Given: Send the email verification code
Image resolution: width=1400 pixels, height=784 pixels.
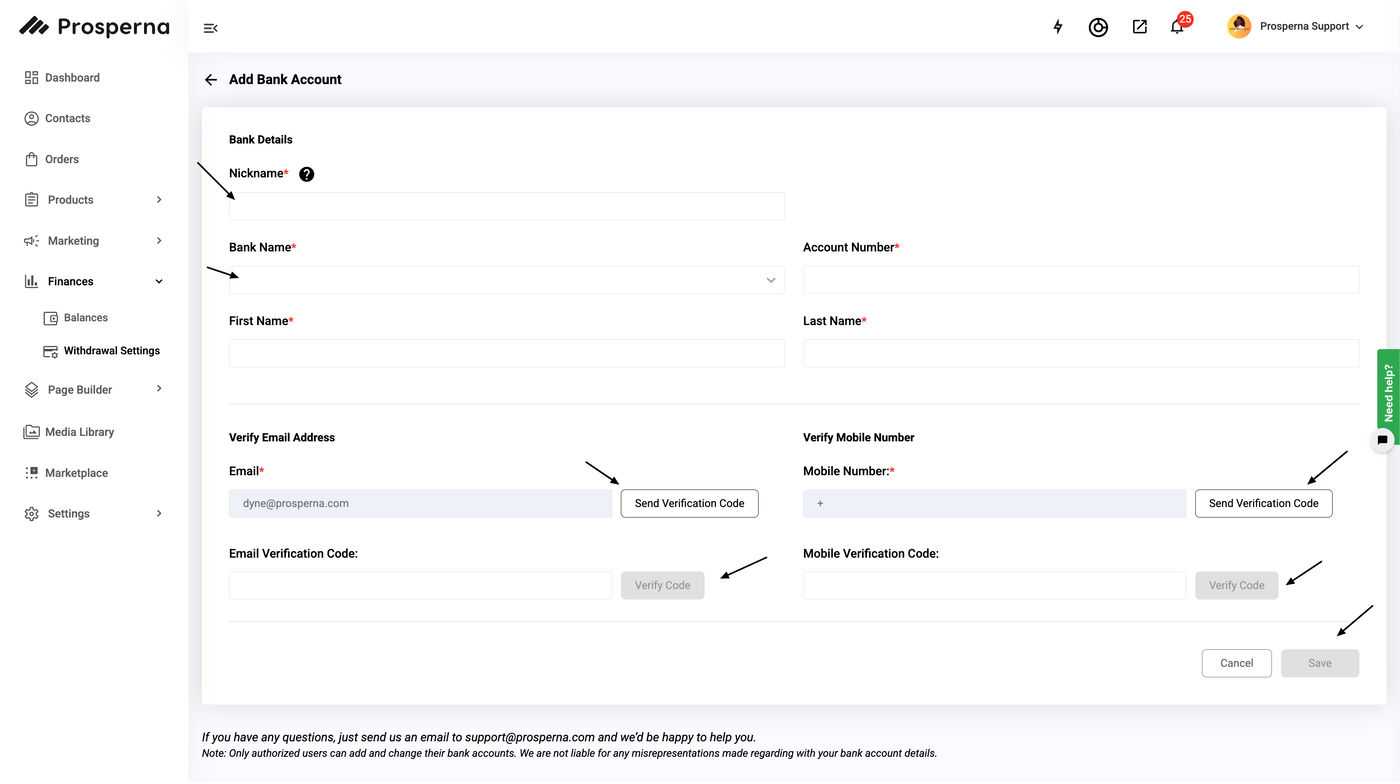Looking at the screenshot, I should point(689,503).
